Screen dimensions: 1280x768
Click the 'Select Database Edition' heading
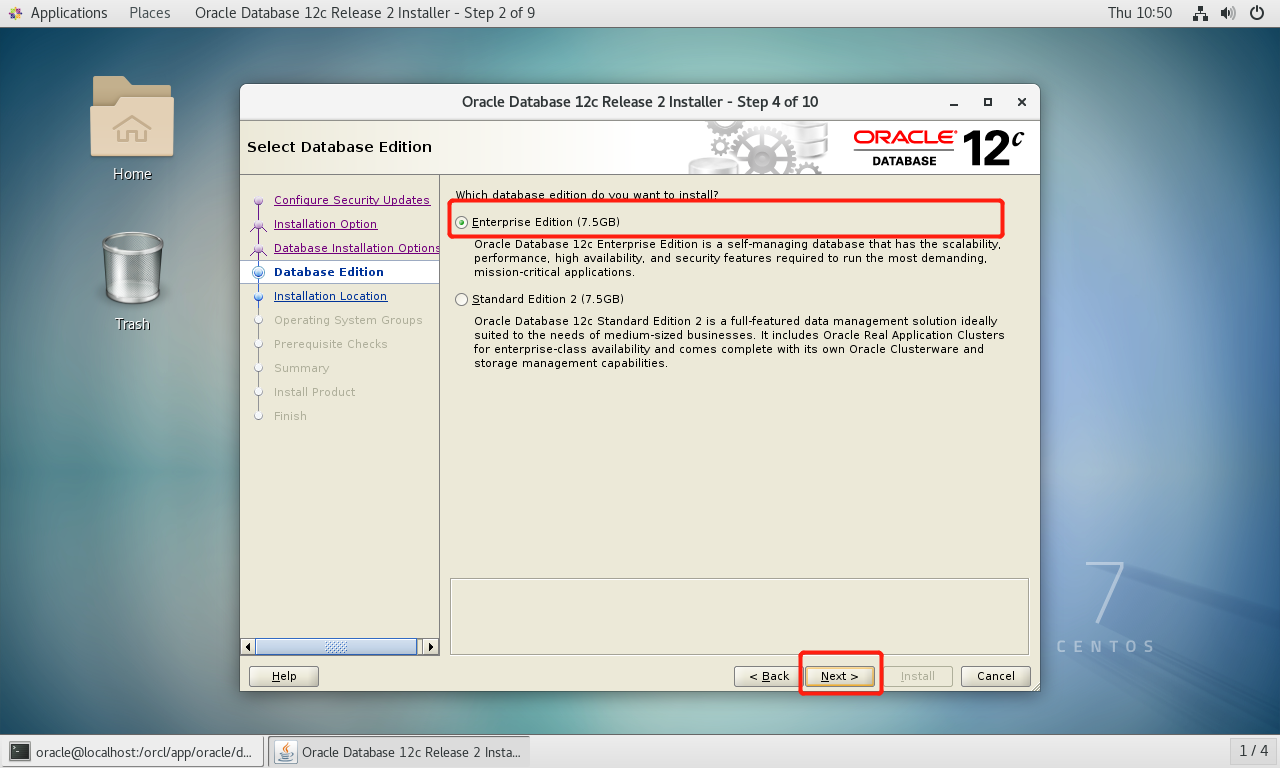pos(339,147)
